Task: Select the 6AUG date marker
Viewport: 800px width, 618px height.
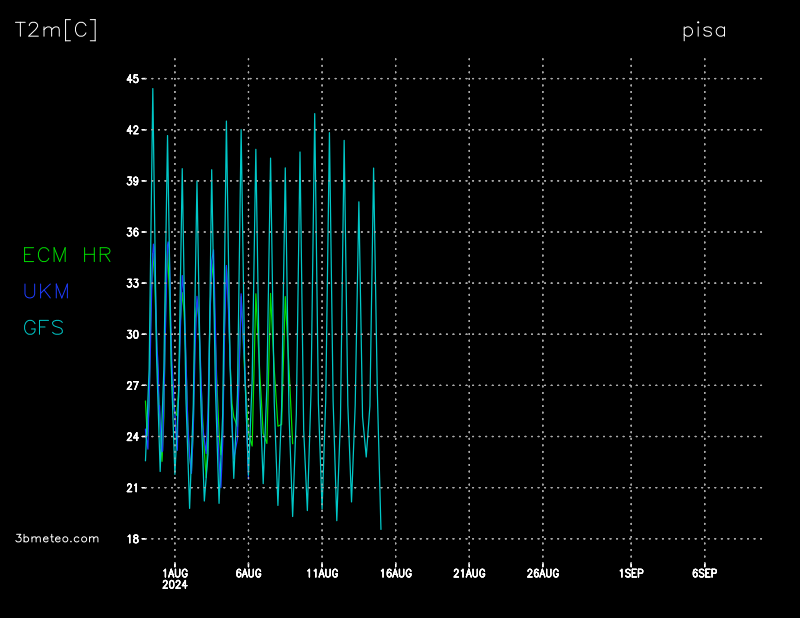Action: point(248,573)
